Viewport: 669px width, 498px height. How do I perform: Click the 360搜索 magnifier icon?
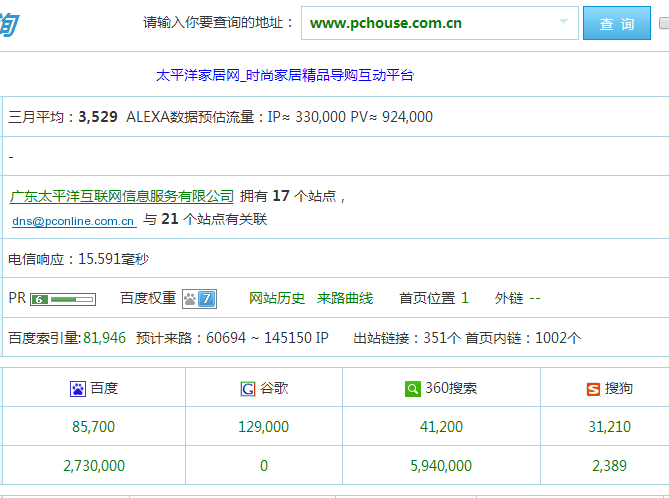[412, 388]
